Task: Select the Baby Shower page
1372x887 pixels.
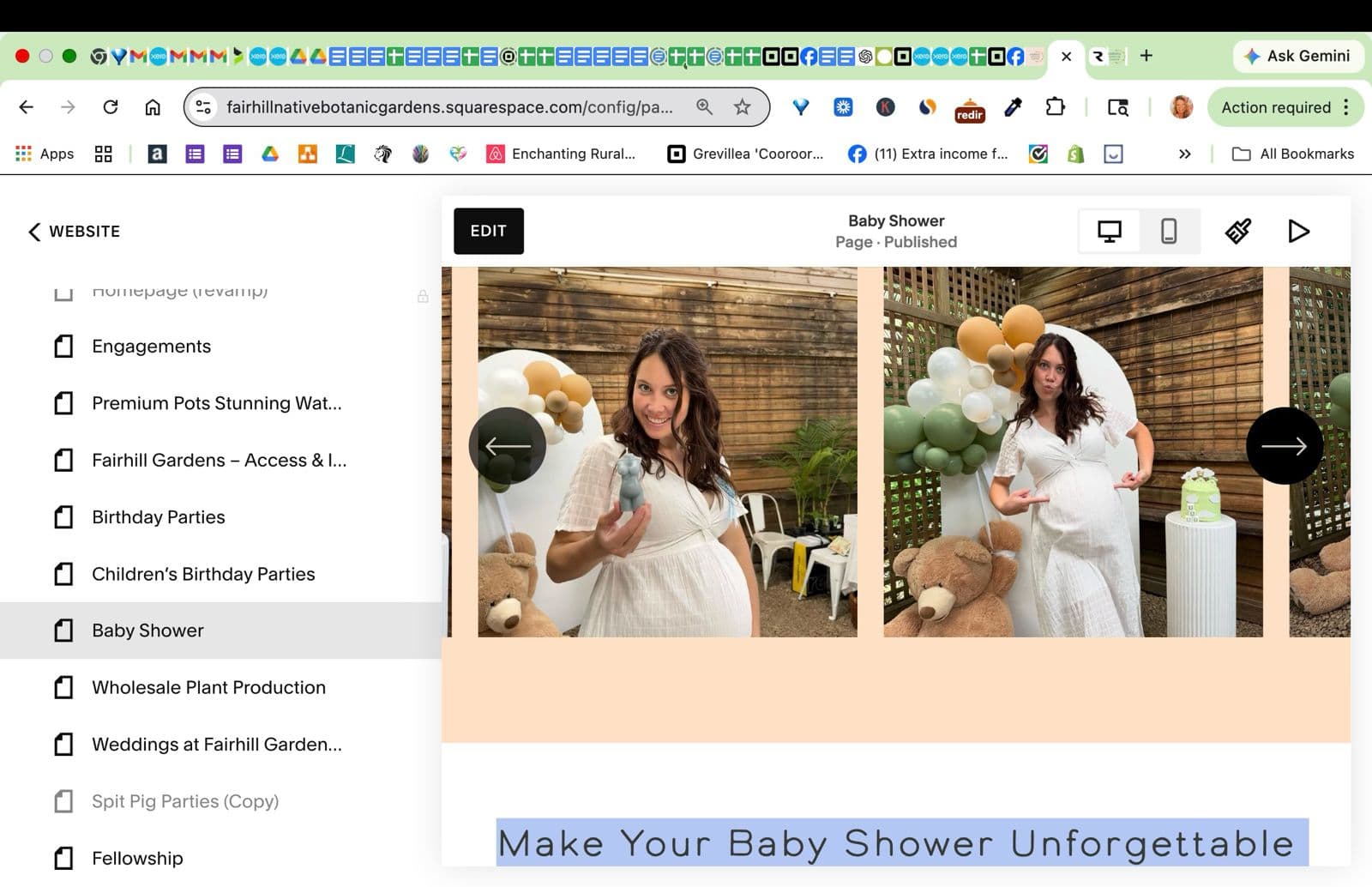Action: pos(220,631)
